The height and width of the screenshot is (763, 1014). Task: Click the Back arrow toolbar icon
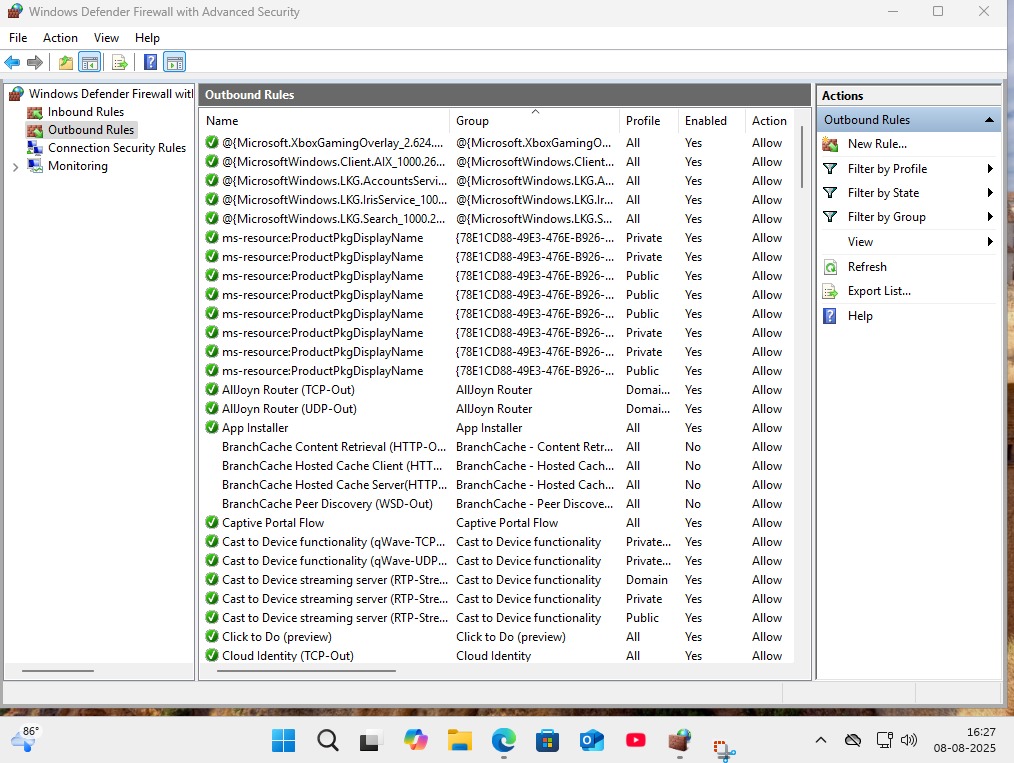pos(12,63)
